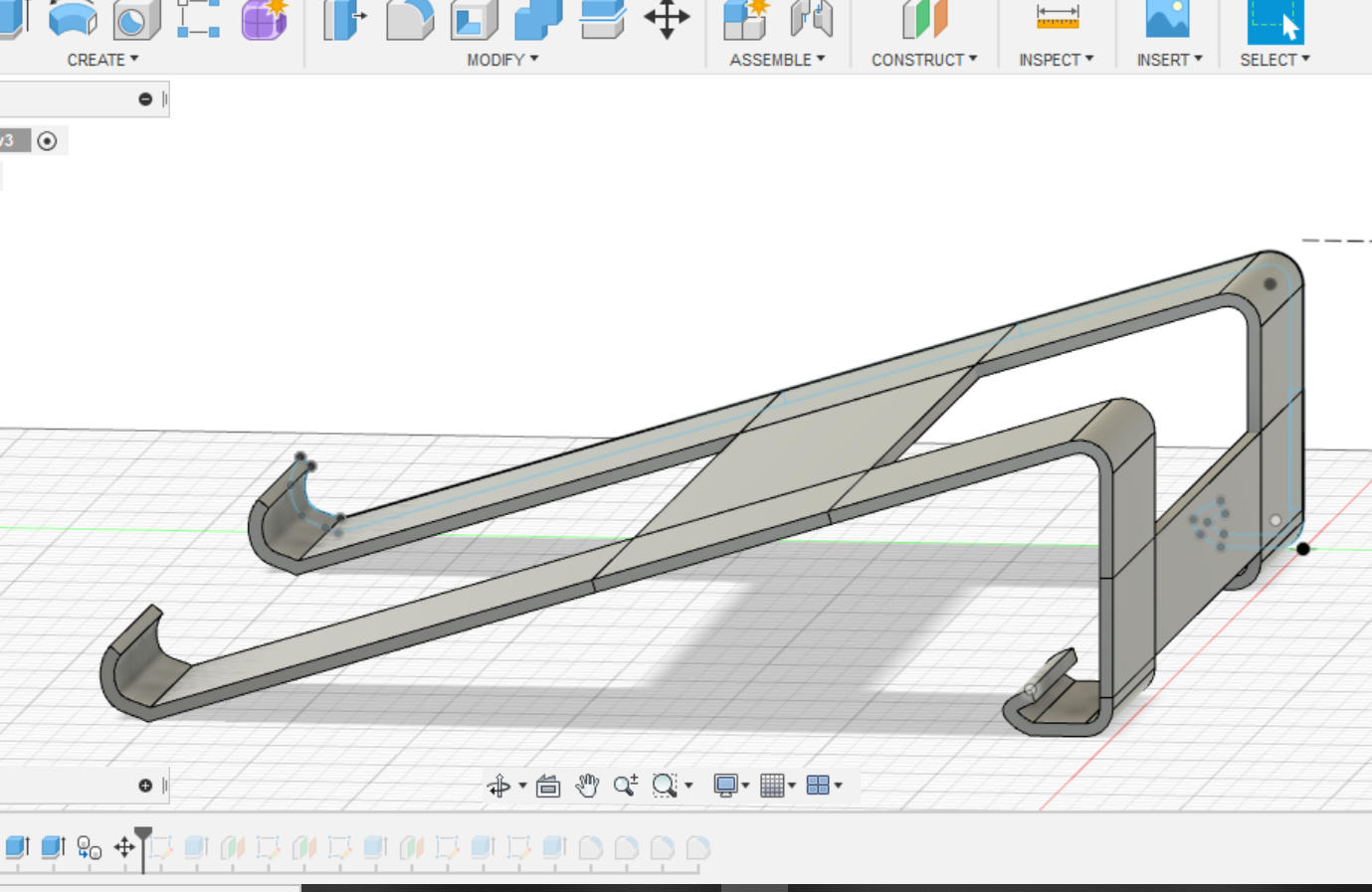Click the timeline position marker
Image resolution: width=1372 pixels, height=892 pixels.
point(143,848)
